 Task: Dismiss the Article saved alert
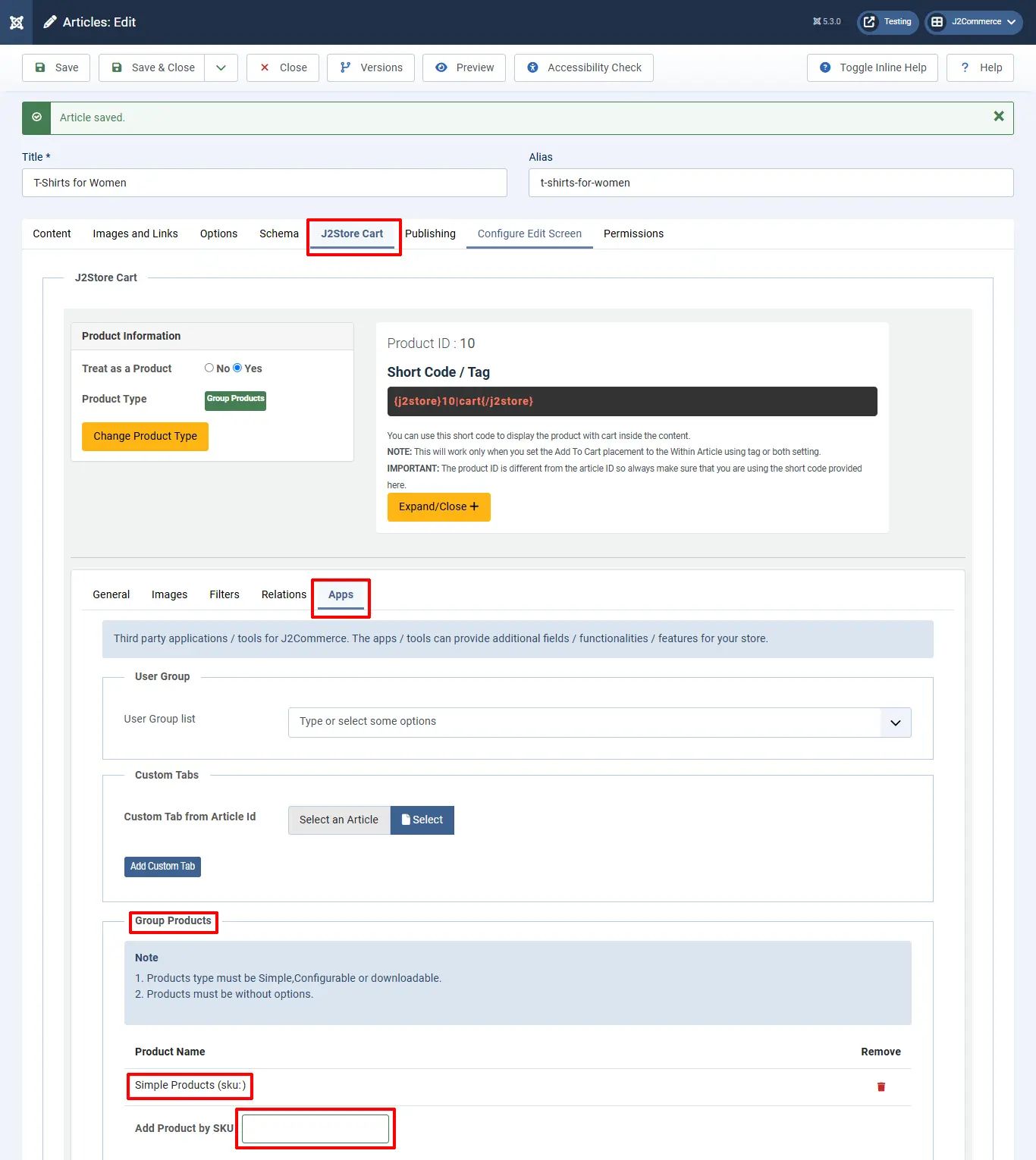(x=998, y=116)
